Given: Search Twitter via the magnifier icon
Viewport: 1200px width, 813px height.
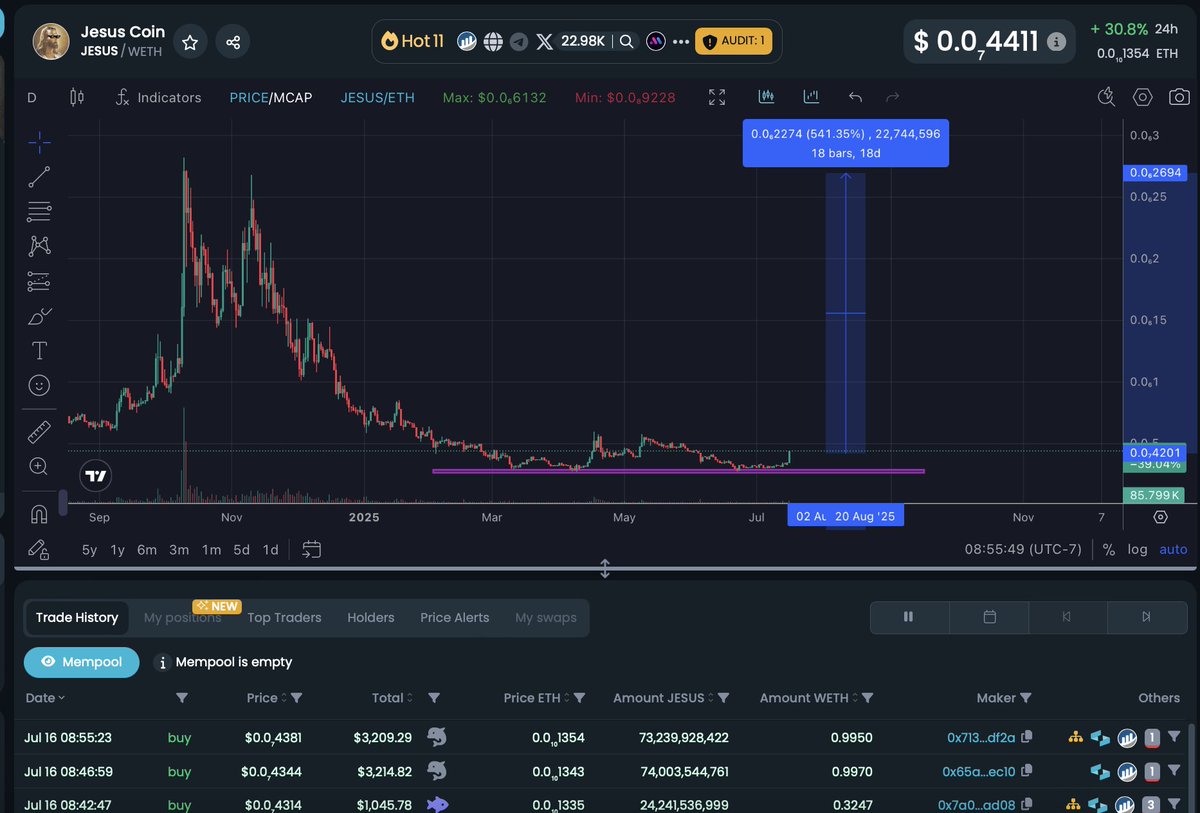Looking at the screenshot, I should click(x=626, y=41).
